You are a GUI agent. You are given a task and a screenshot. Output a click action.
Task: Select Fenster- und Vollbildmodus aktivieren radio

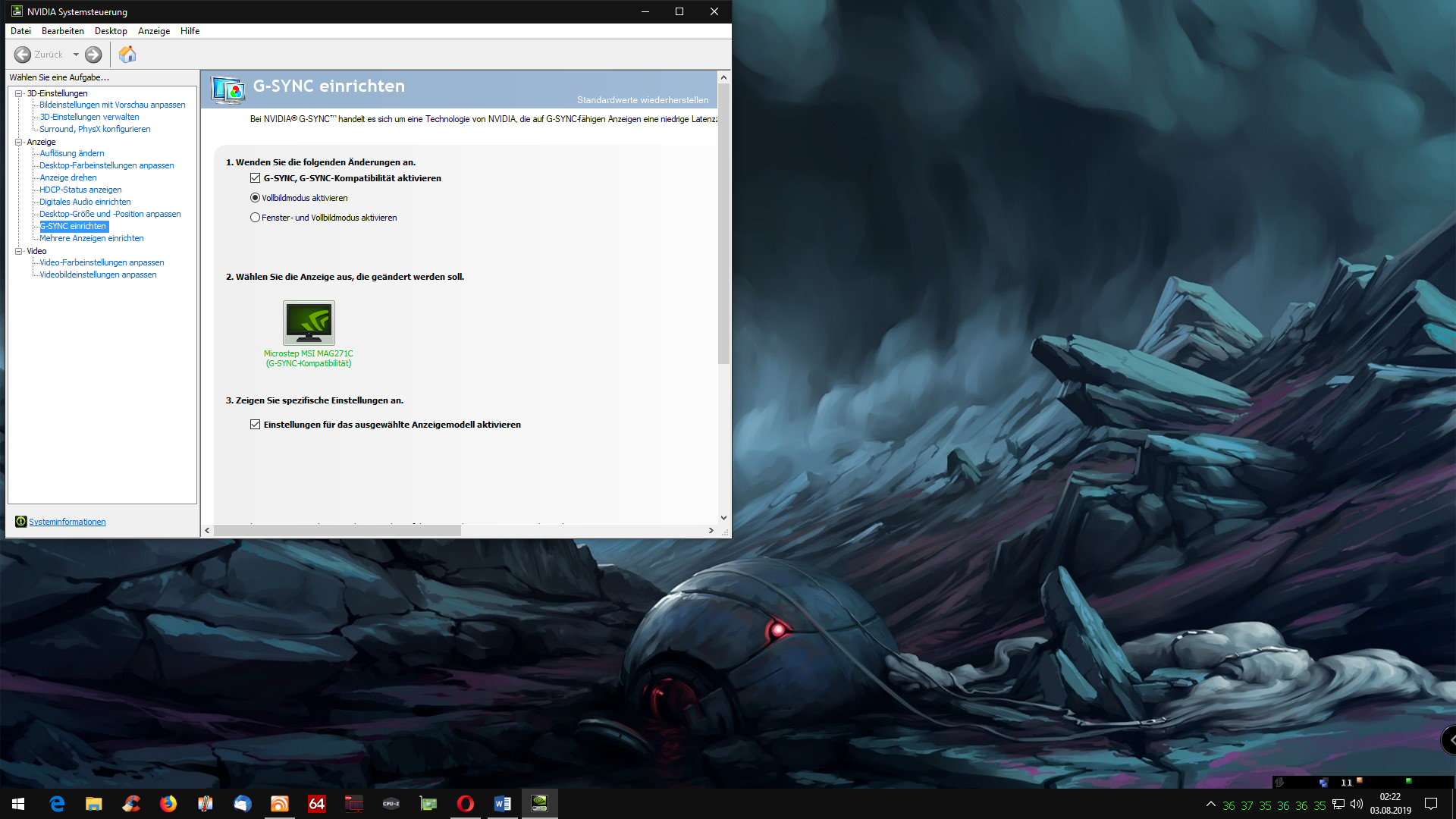tap(256, 218)
